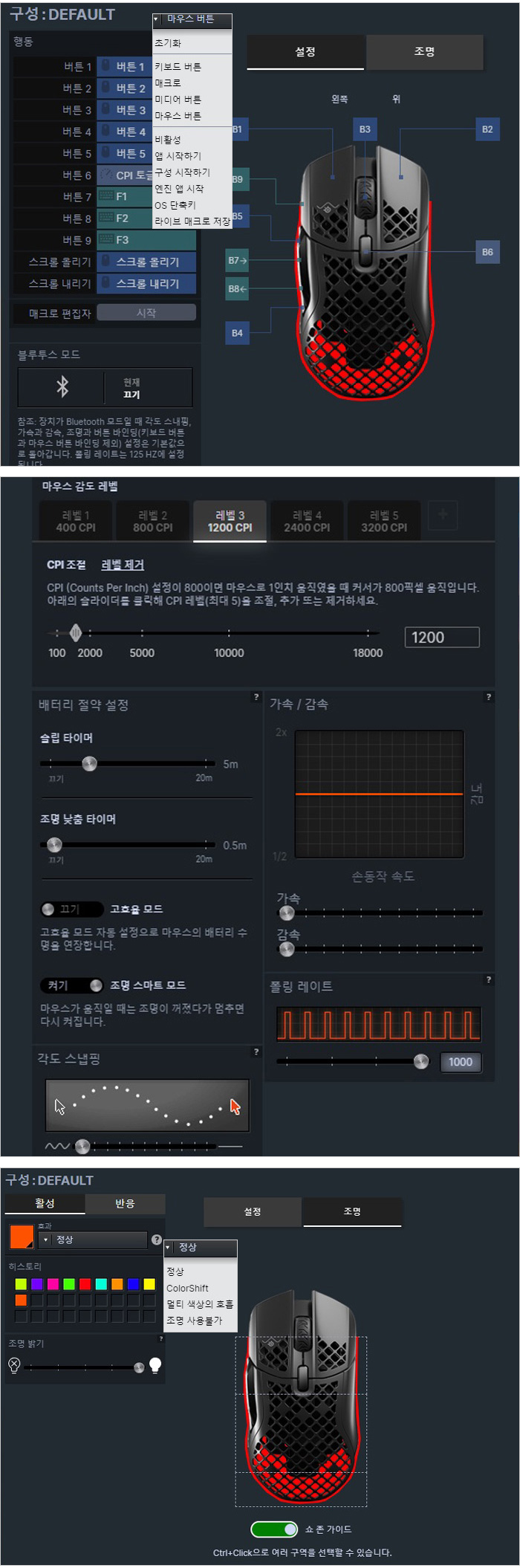
Task: Switch to the 조명 tab at top
Action: pos(424,51)
